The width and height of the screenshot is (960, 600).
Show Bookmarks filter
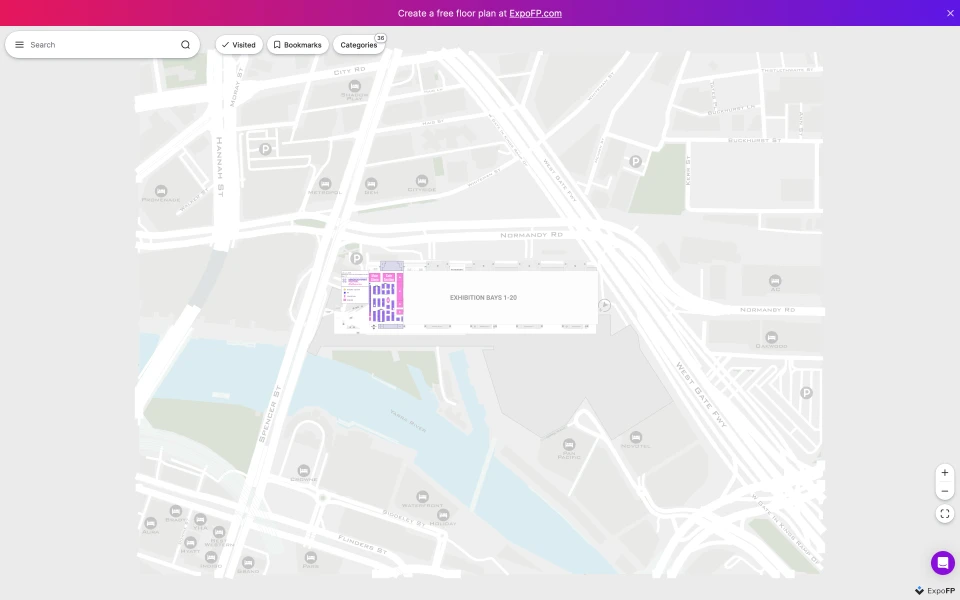pyautogui.click(x=298, y=45)
